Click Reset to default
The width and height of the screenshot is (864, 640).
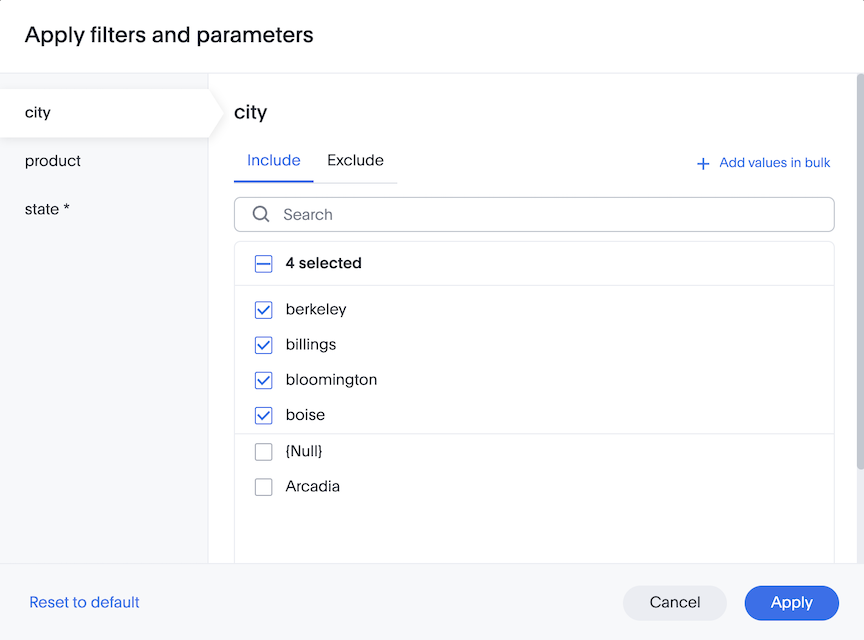84,602
